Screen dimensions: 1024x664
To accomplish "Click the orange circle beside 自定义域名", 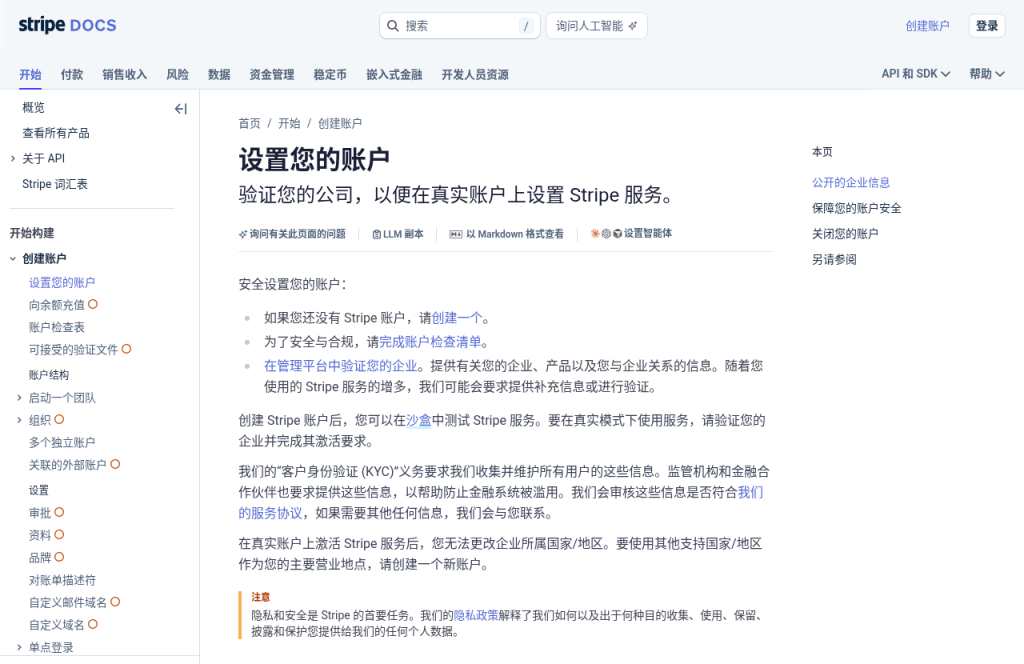I will (93, 624).
